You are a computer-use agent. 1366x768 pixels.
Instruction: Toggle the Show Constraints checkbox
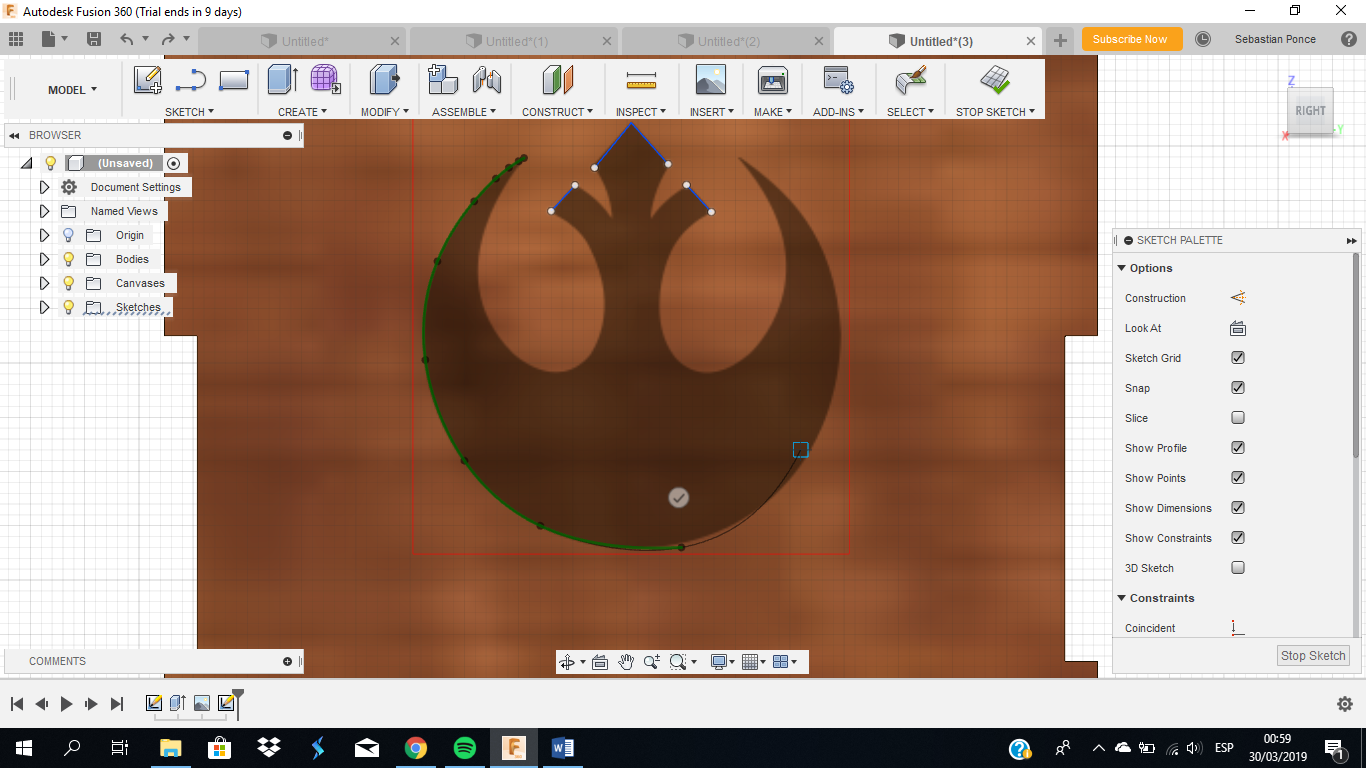pyautogui.click(x=1238, y=538)
